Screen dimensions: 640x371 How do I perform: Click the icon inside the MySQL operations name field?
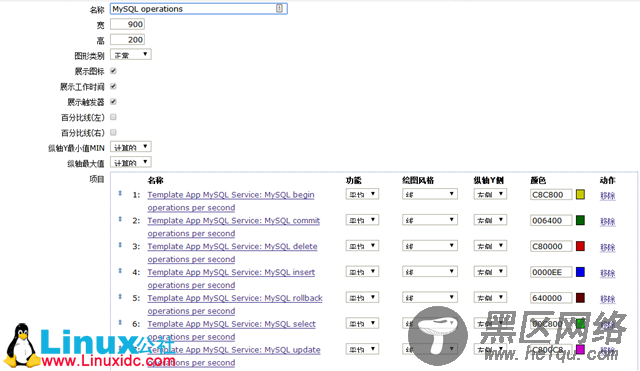[x=279, y=8]
